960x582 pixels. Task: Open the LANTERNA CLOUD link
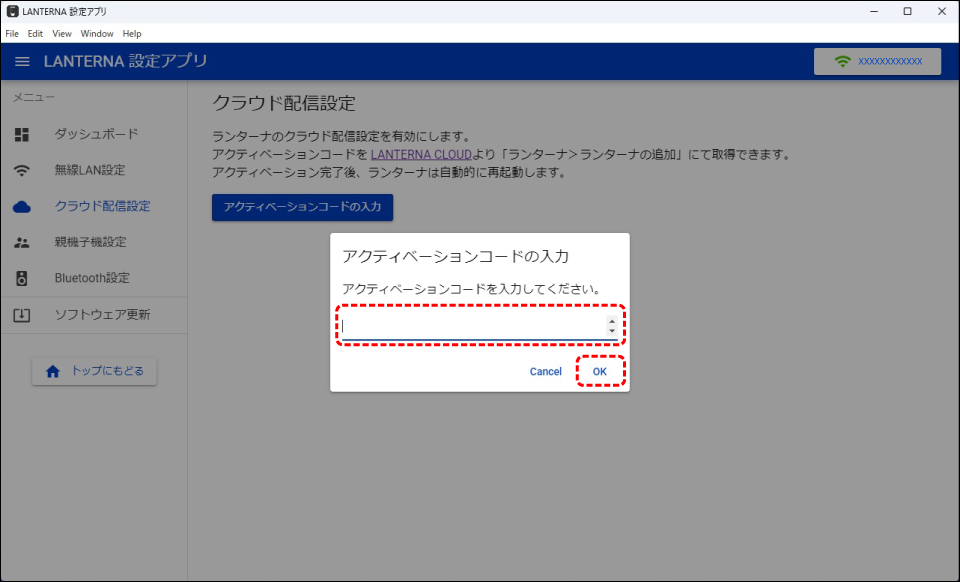coord(421,155)
